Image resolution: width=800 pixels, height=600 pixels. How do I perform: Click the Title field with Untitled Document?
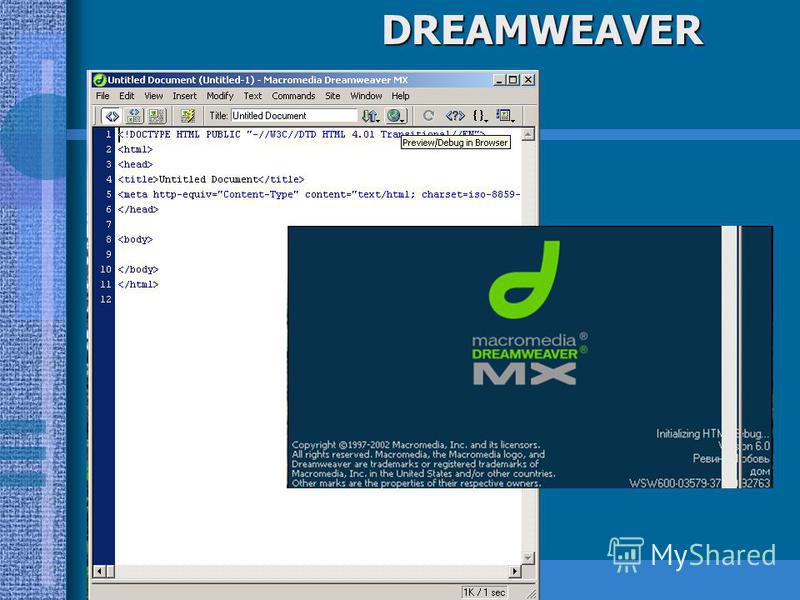tap(294, 116)
